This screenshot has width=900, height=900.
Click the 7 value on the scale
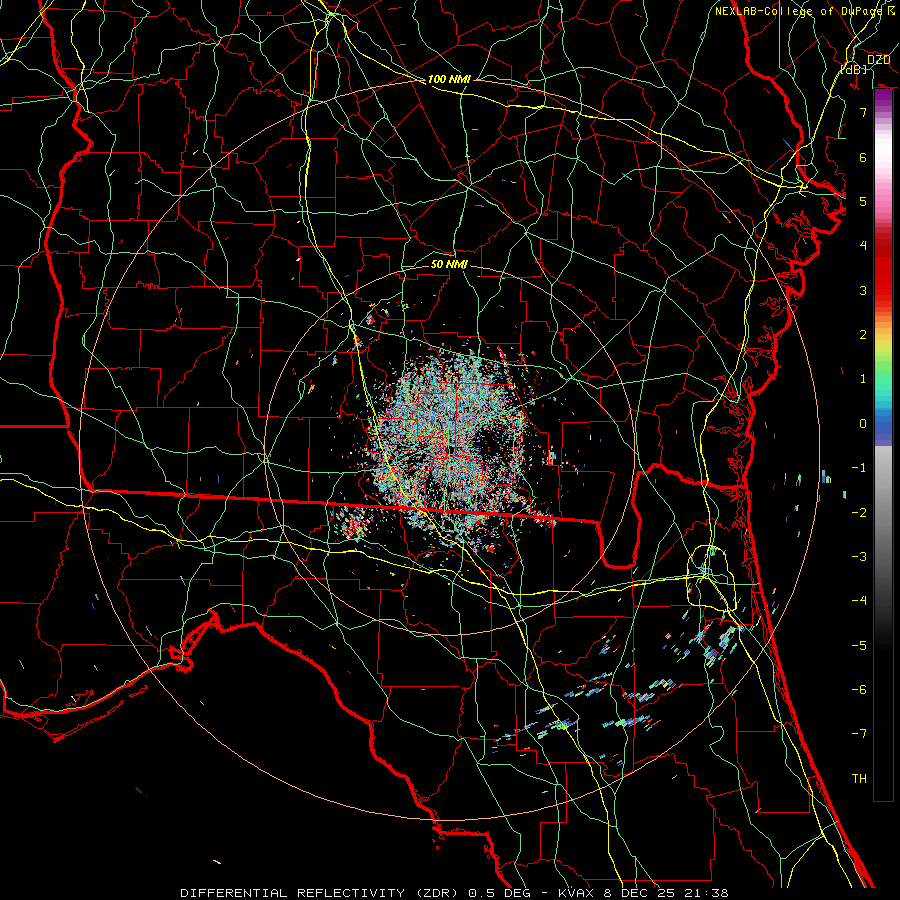[863, 112]
